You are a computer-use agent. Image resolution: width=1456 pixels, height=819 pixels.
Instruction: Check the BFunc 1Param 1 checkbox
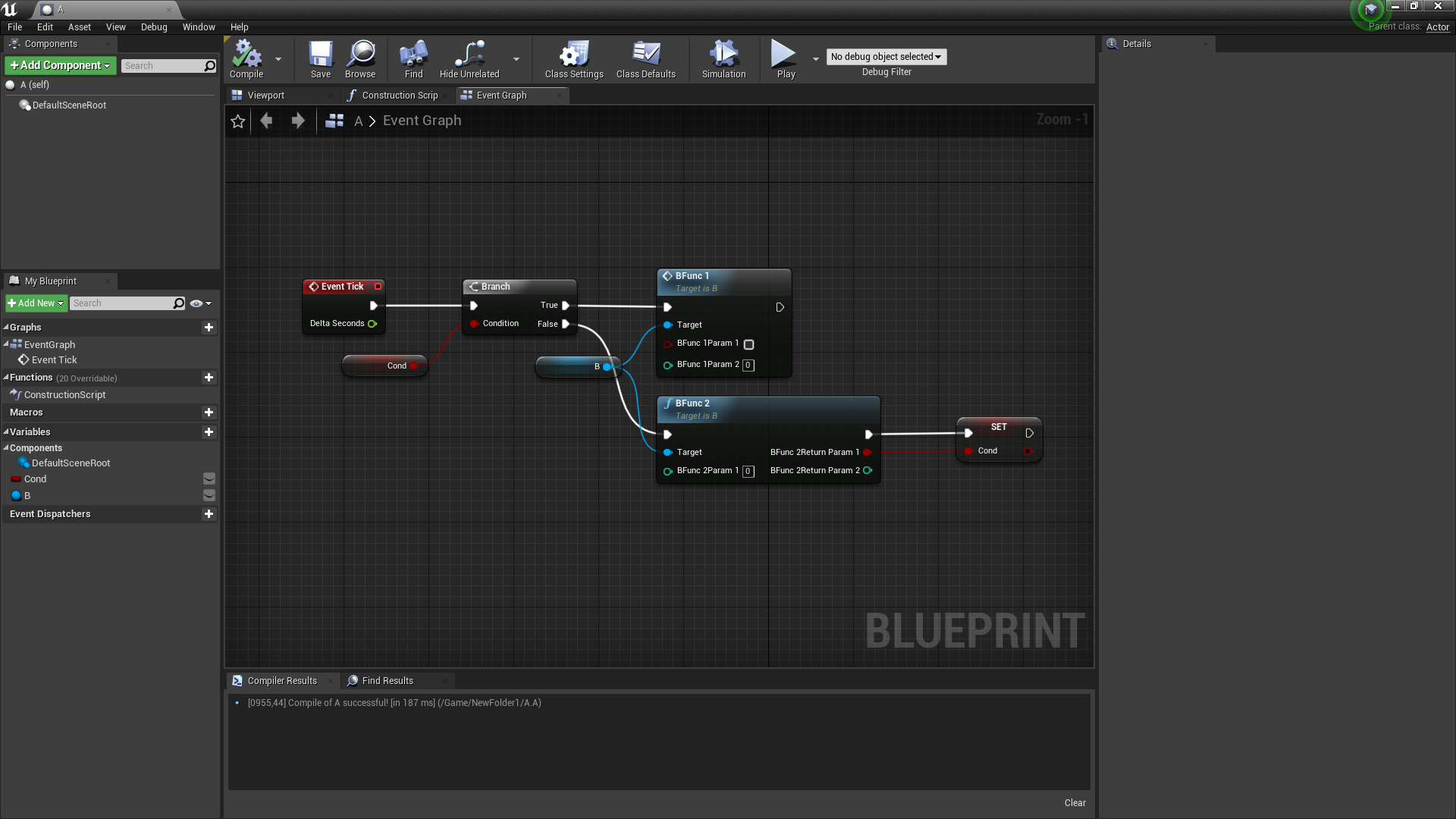pos(748,344)
